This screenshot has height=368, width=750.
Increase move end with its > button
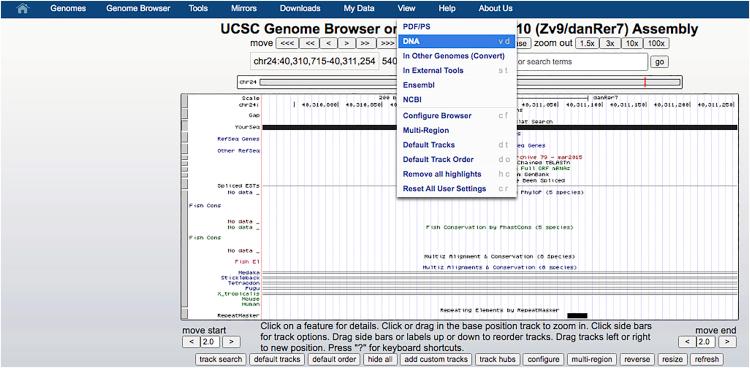(727, 342)
